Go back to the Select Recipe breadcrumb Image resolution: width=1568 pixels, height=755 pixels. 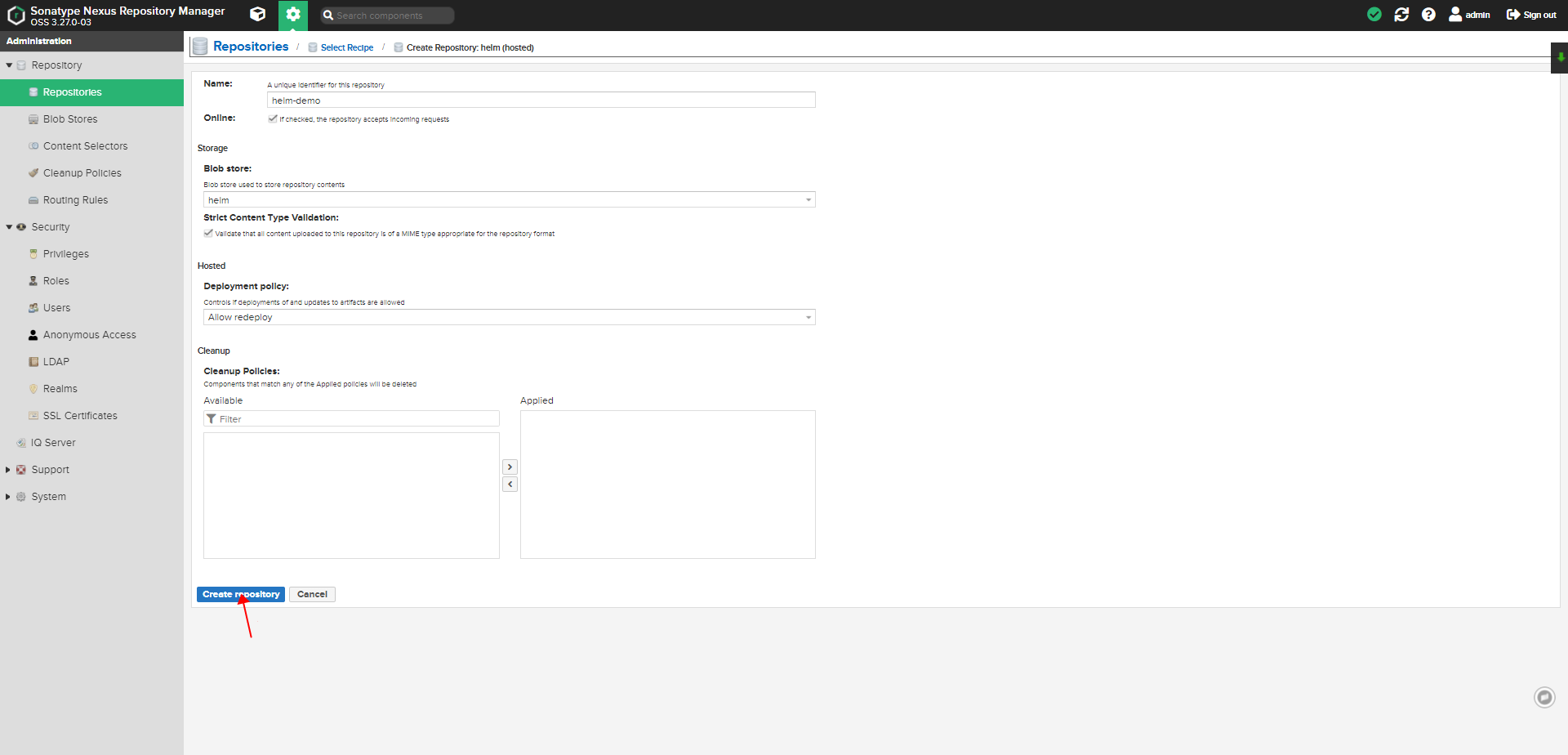[x=347, y=47]
